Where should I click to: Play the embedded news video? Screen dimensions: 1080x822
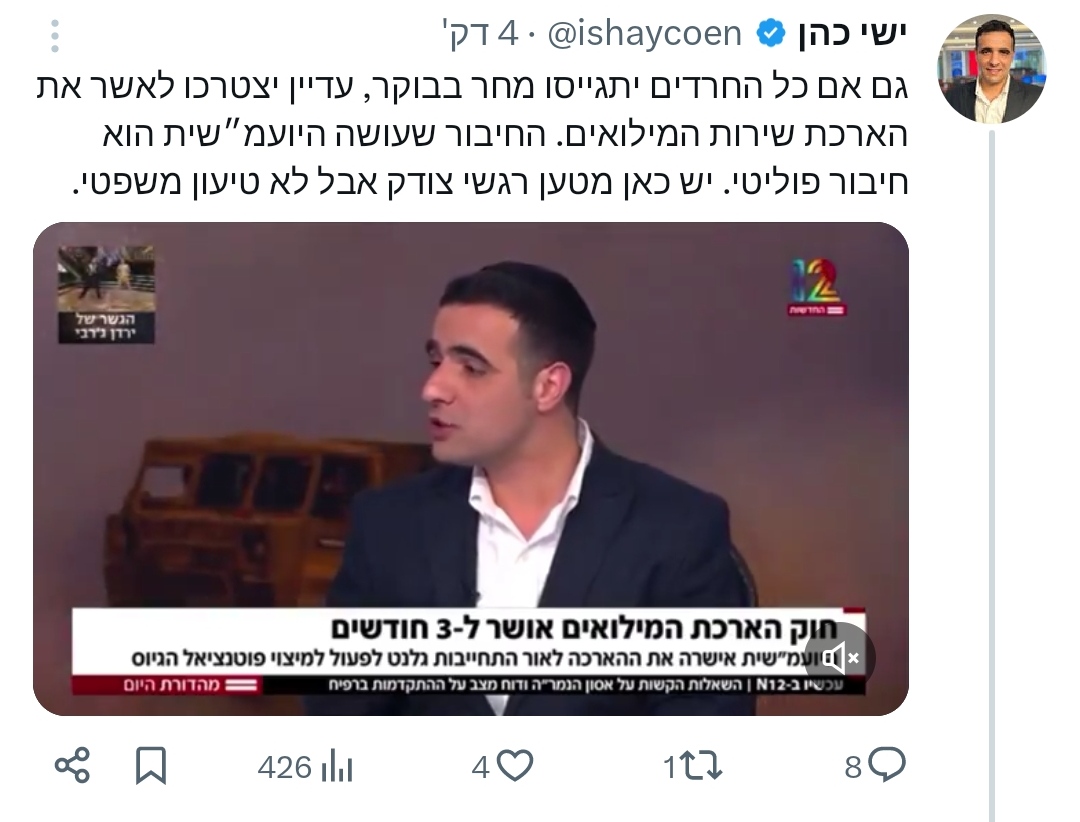[x=470, y=469]
